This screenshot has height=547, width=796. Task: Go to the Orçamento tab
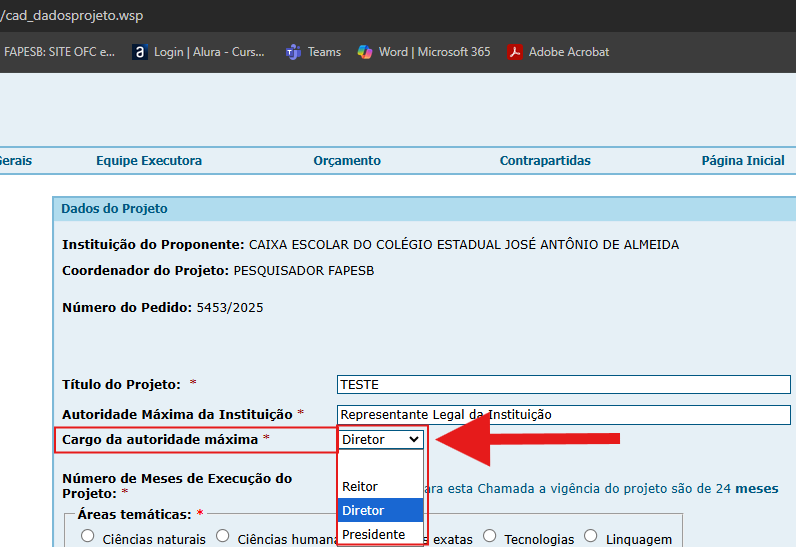pyautogui.click(x=347, y=161)
